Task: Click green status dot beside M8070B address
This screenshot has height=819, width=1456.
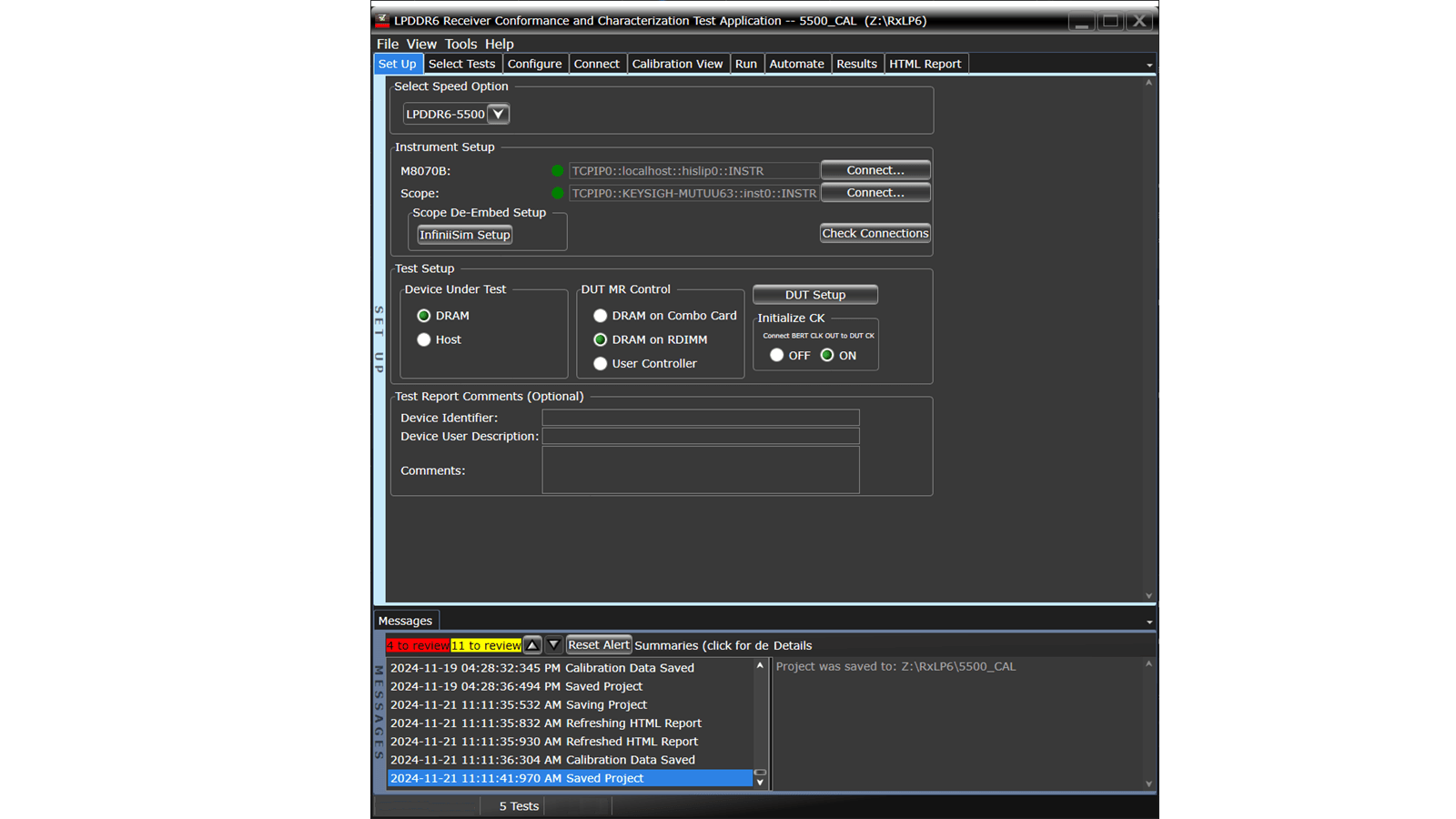Action: pos(557,170)
